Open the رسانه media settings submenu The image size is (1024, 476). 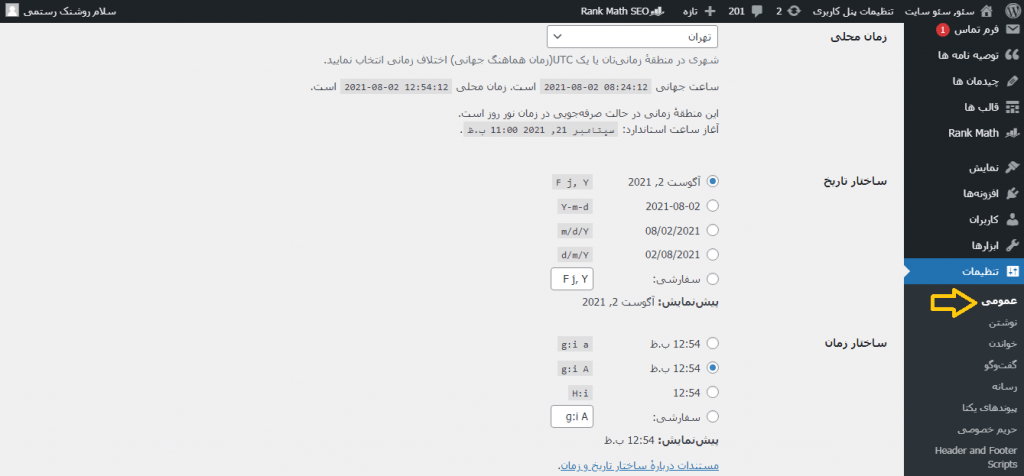click(x=1006, y=387)
